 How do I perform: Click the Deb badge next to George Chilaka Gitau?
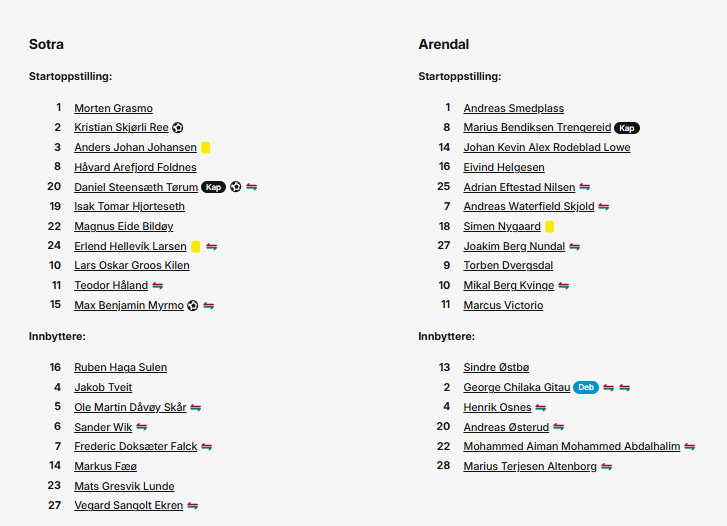pos(586,387)
